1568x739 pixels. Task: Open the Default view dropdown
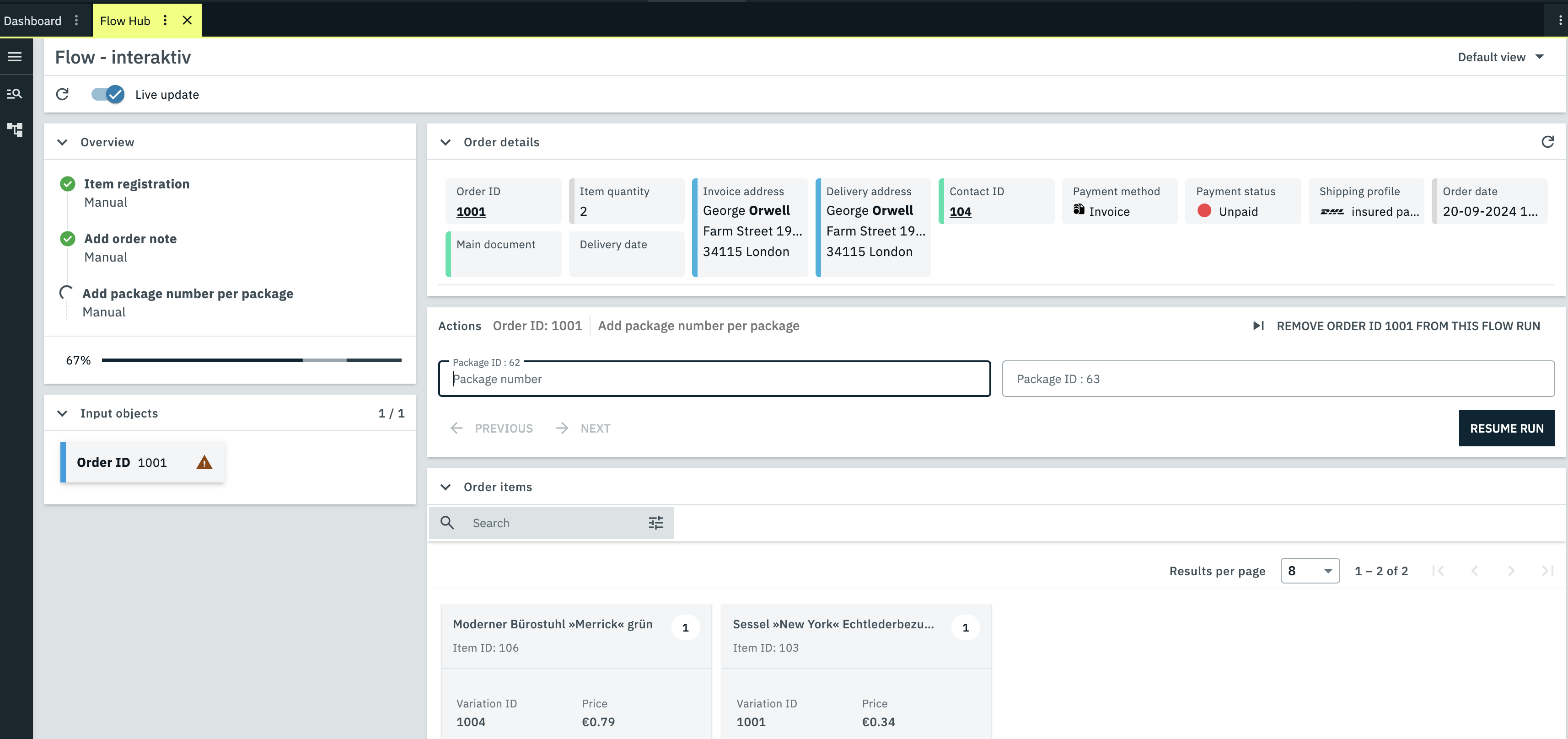coord(1501,57)
